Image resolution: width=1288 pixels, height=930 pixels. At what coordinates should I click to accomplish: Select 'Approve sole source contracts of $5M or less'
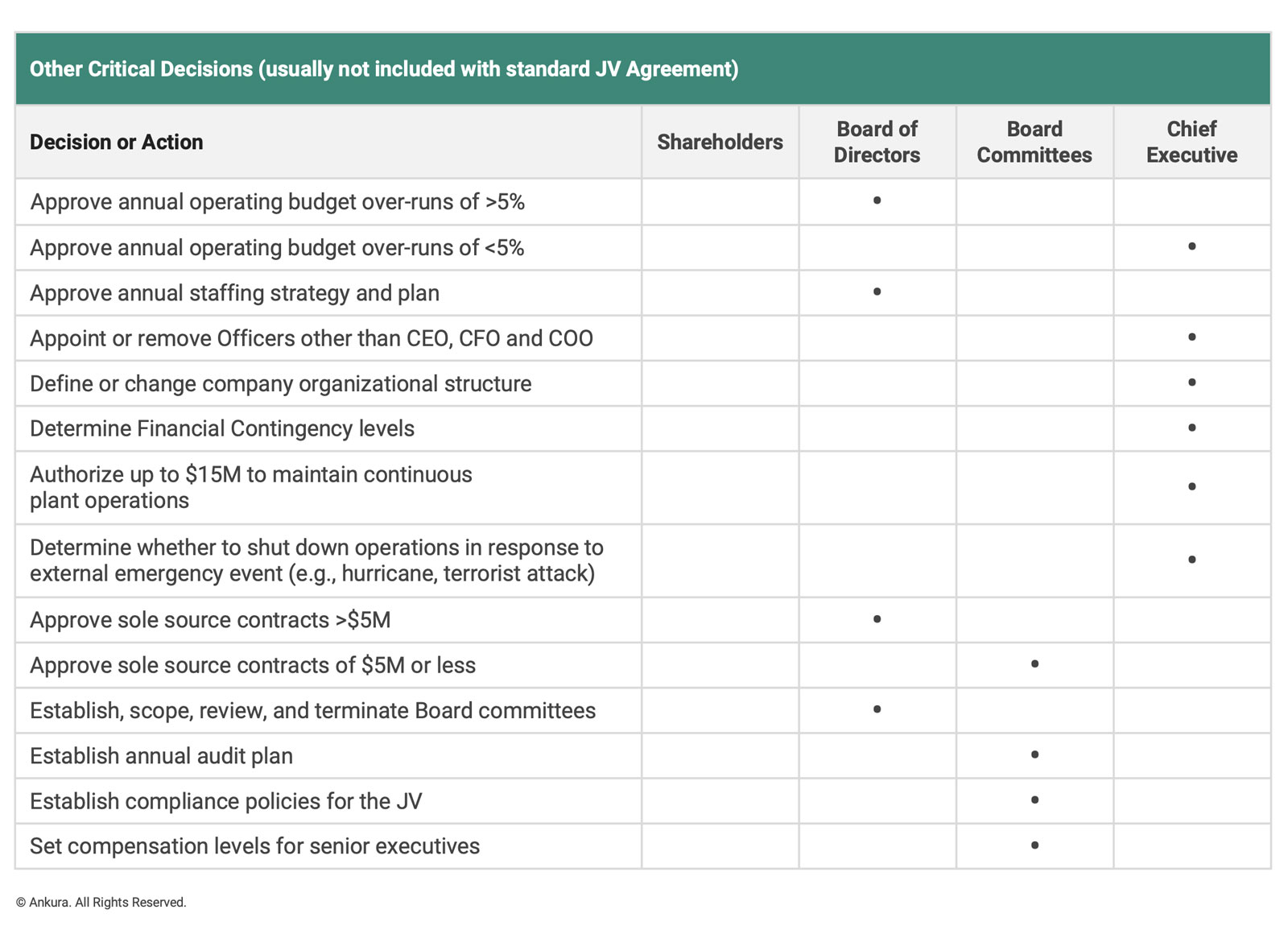pyautogui.click(x=253, y=665)
